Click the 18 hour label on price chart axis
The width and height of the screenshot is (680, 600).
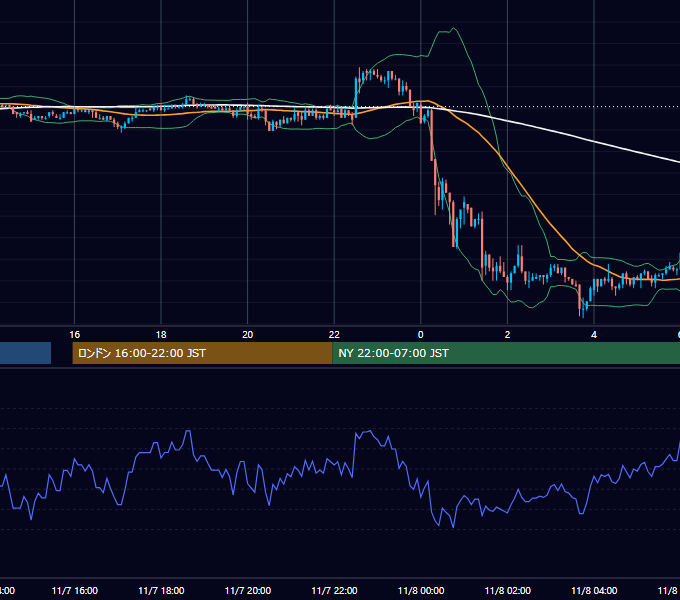click(x=161, y=335)
